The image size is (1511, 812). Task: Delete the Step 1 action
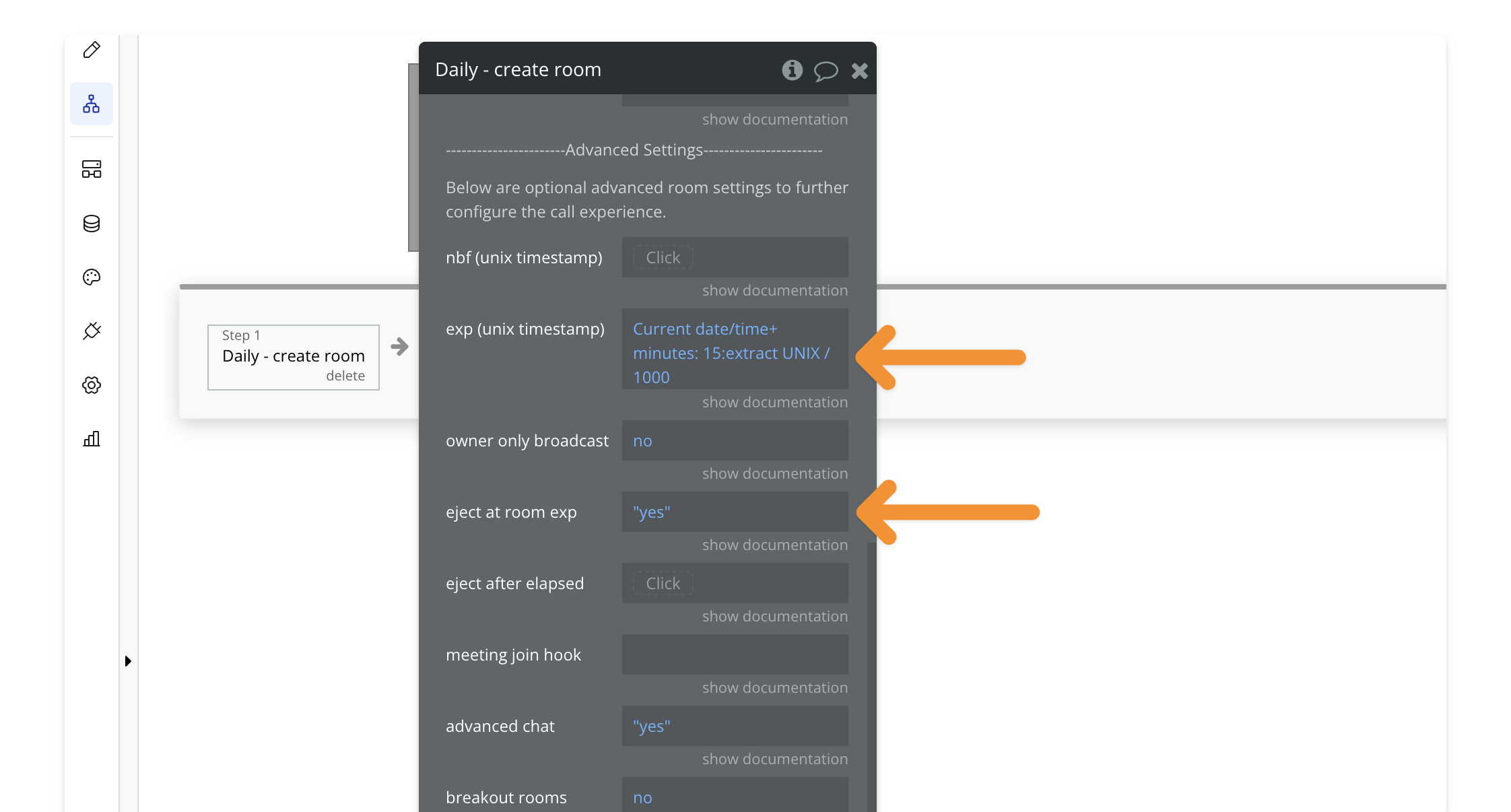[x=345, y=376]
